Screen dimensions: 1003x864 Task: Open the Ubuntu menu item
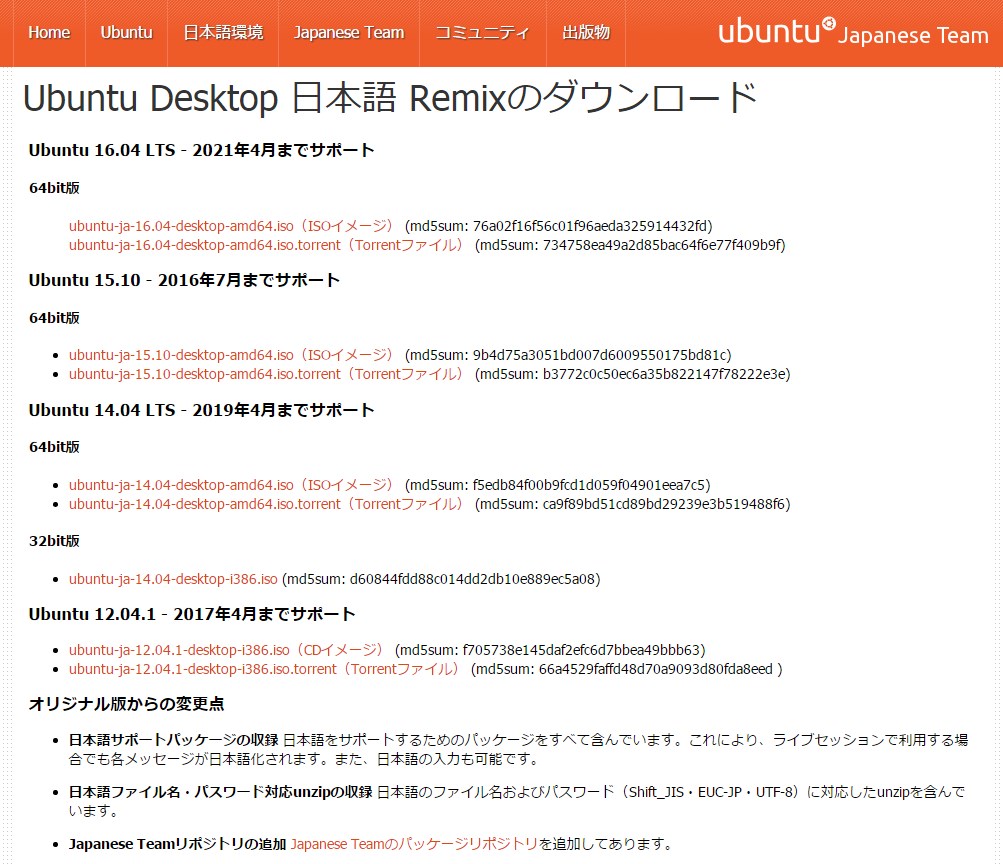127,33
